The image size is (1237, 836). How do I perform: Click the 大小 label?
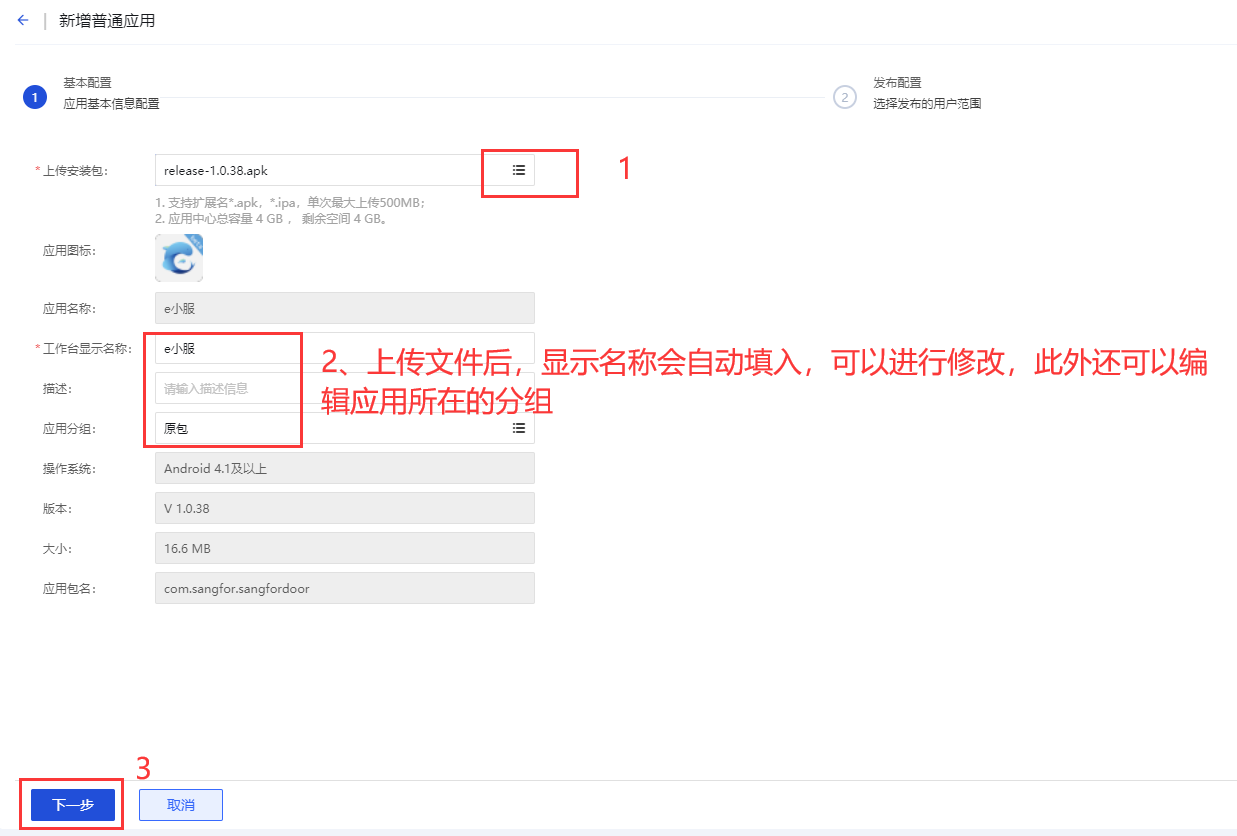(57, 549)
